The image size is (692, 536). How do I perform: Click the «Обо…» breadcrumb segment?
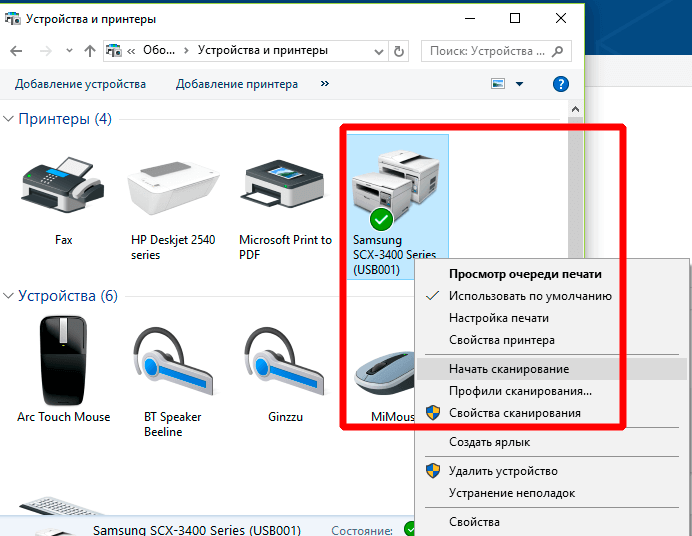click(159, 50)
